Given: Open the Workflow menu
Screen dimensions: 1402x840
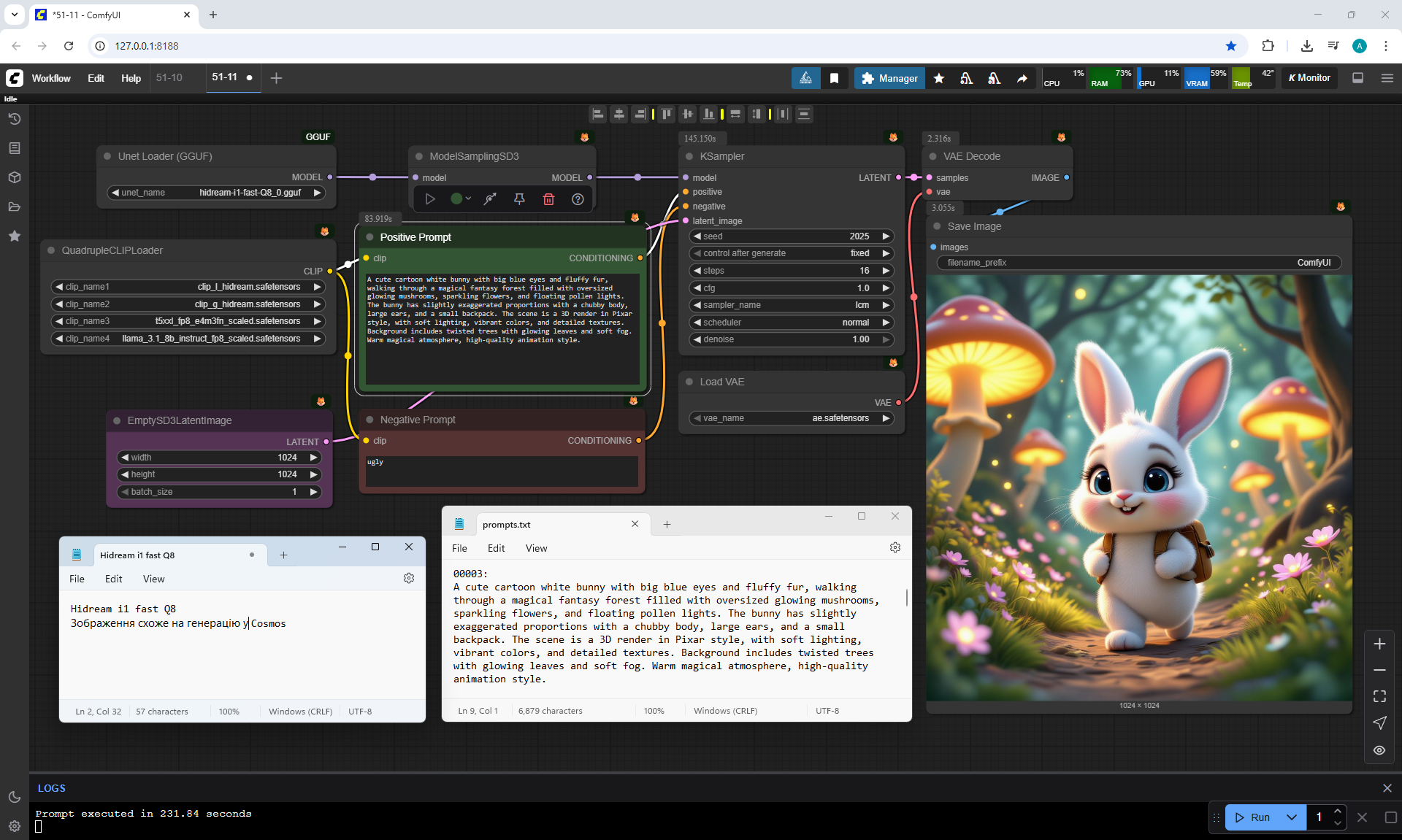Looking at the screenshot, I should tap(51, 78).
